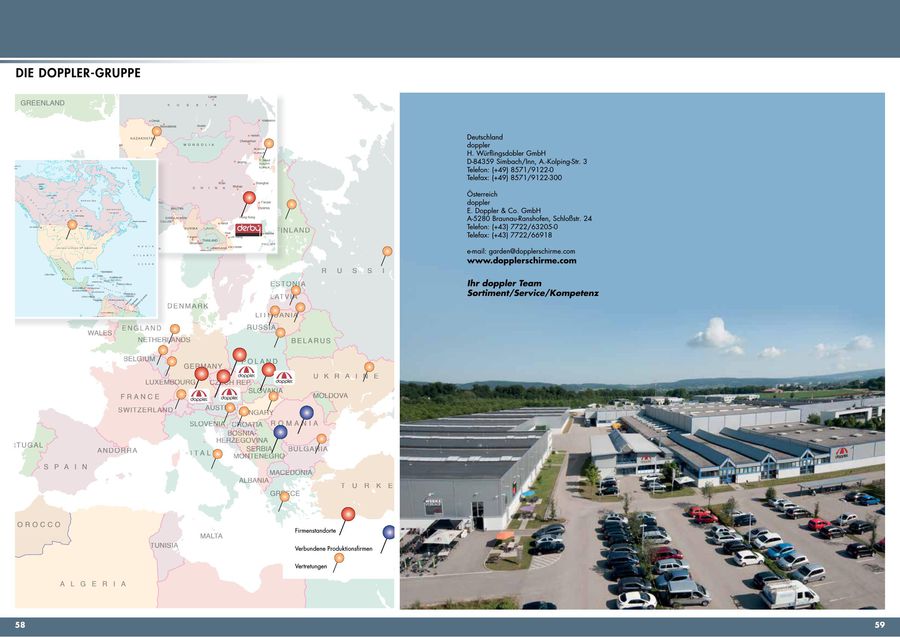Screen dimensions: 900x637
Task: Click the red pin beside the derby logo
Action: point(250,197)
